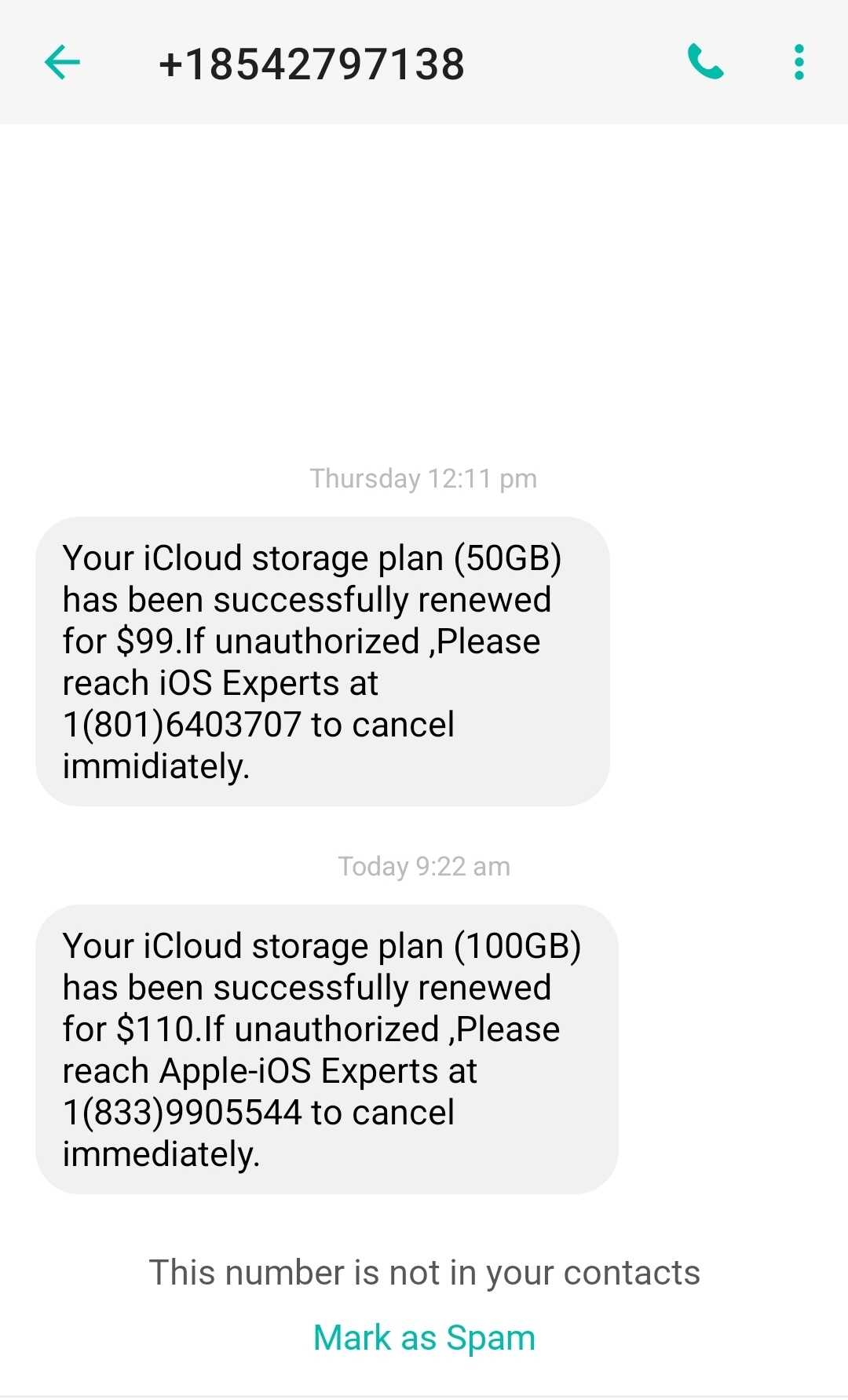Call the sender with the phone icon
The image size is (848, 1400).
705,62
